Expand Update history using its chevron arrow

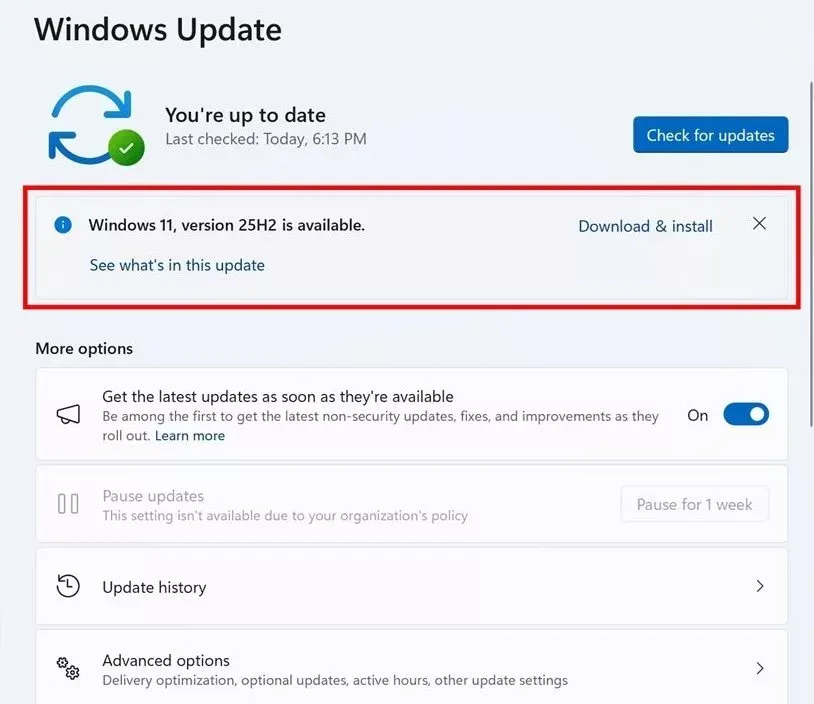click(x=760, y=587)
